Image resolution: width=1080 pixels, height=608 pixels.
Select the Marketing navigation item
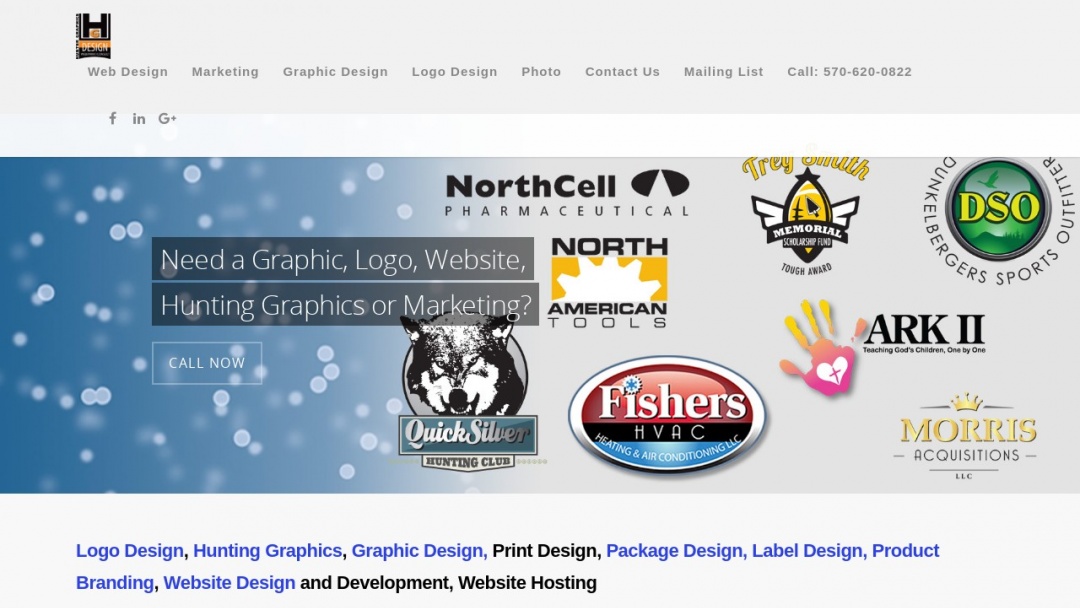(225, 71)
